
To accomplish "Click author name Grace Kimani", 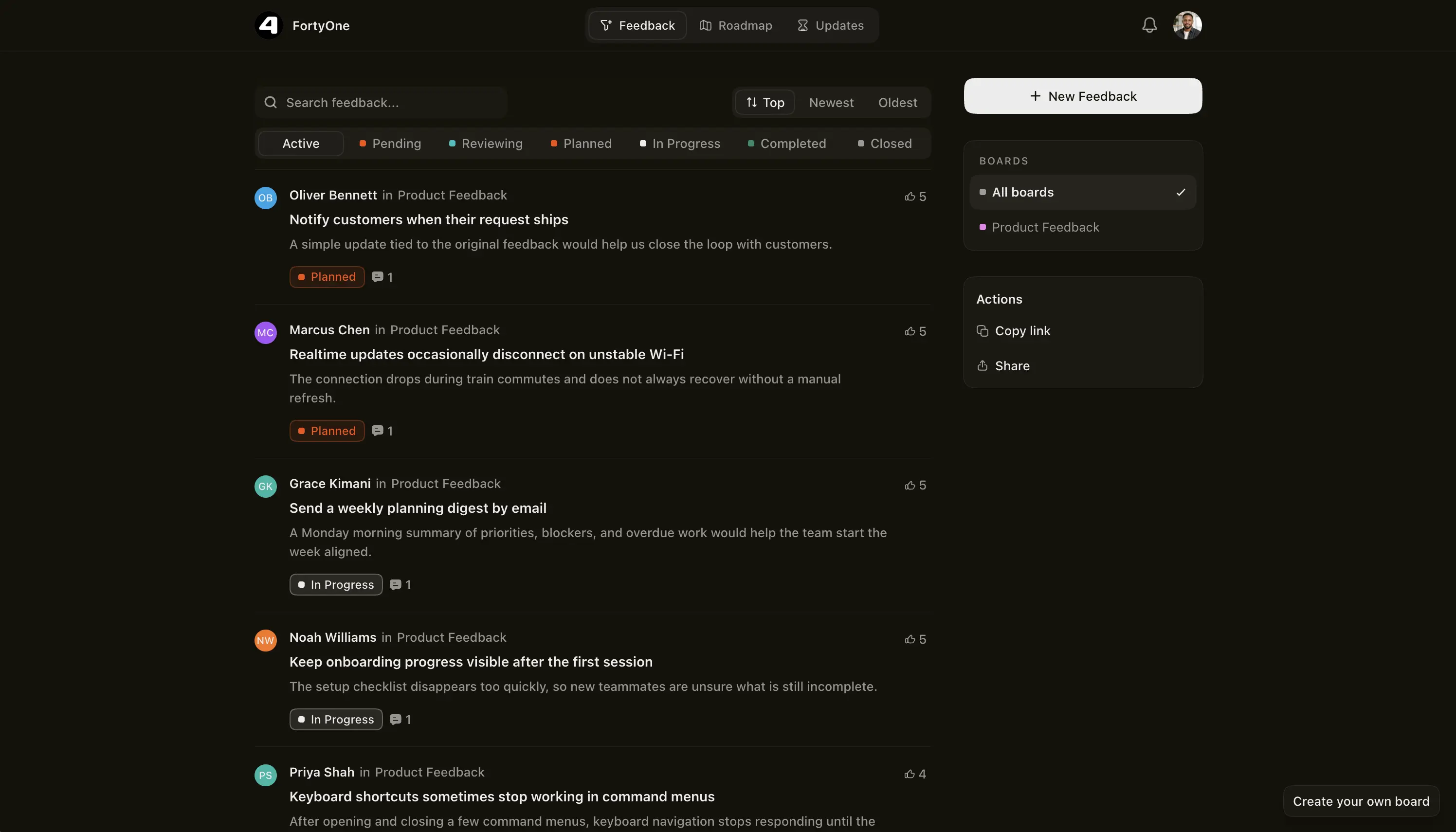I will click(x=330, y=484).
